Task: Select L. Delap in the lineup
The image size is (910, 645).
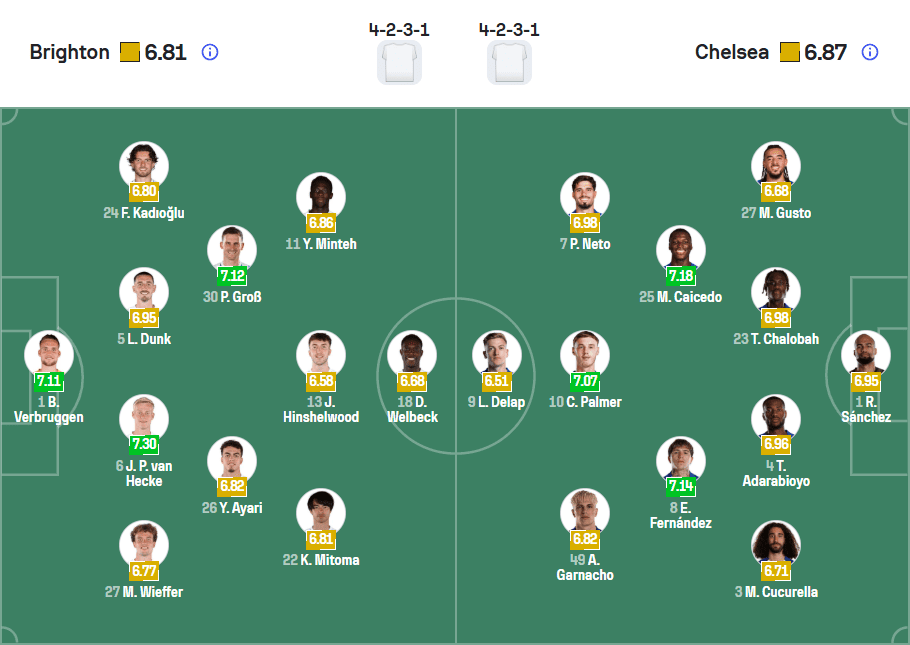Action: (497, 354)
